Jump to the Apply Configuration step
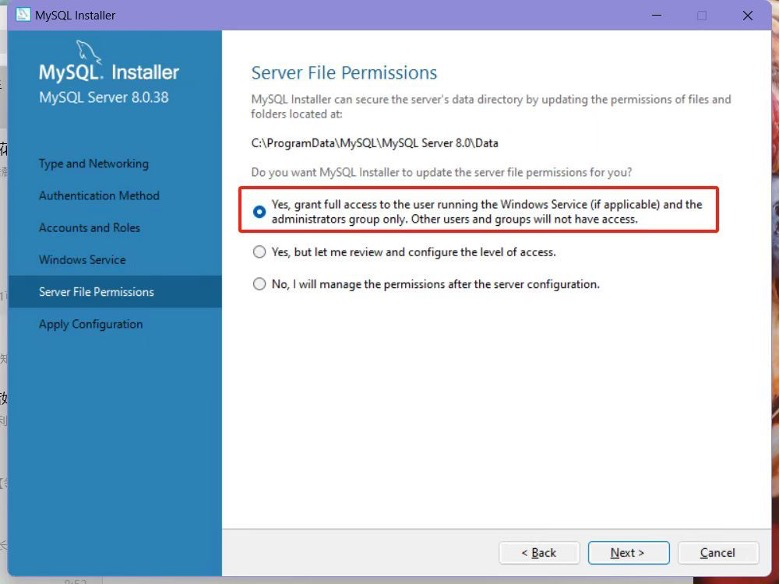Screen dimensions: 780x584 tap(91, 324)
